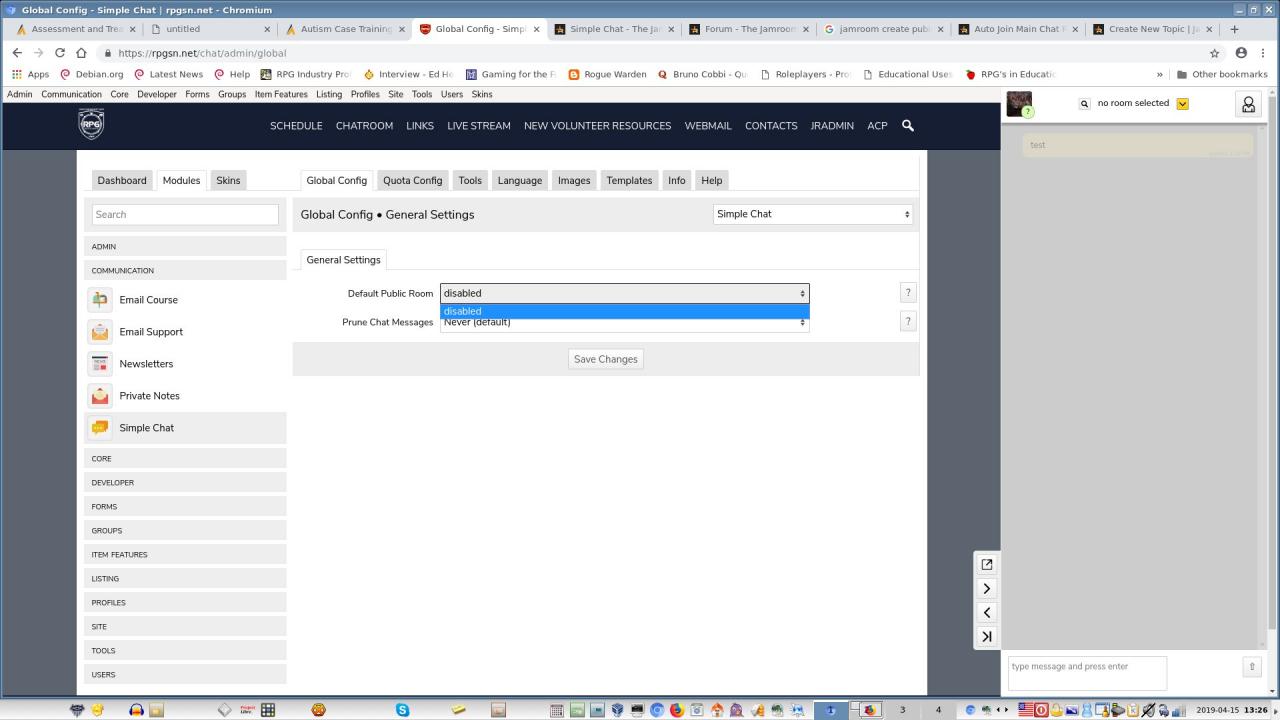This screenshot has width=1280, height=720.
Task: Open the WEBMAIL navigation link
Action: [708, 126]
